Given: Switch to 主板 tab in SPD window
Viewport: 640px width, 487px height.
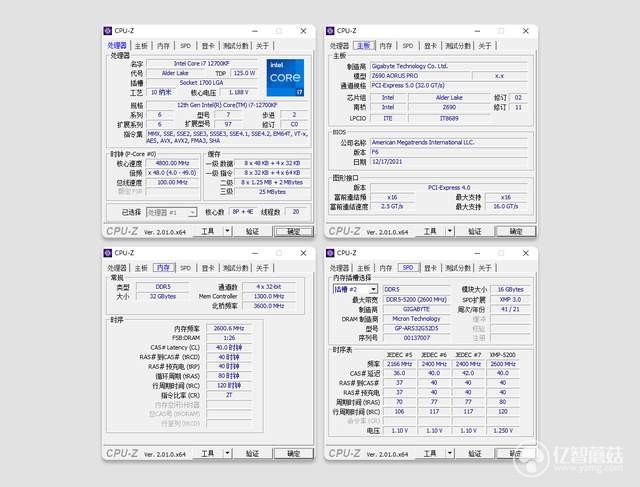Looking at the screenshot, I should click(x=364, y=268).
